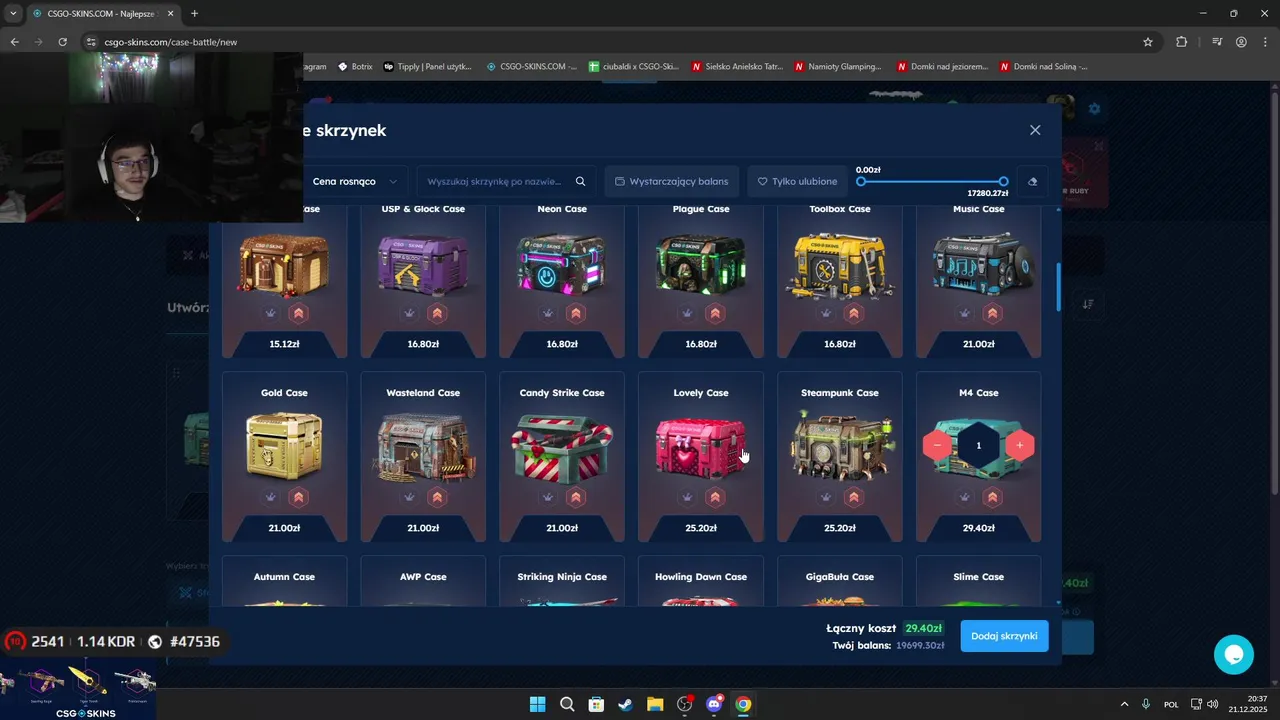Click the minimum price slider handle
The height and width of the screenshot is (720, 1280).
tap(861, 182)
